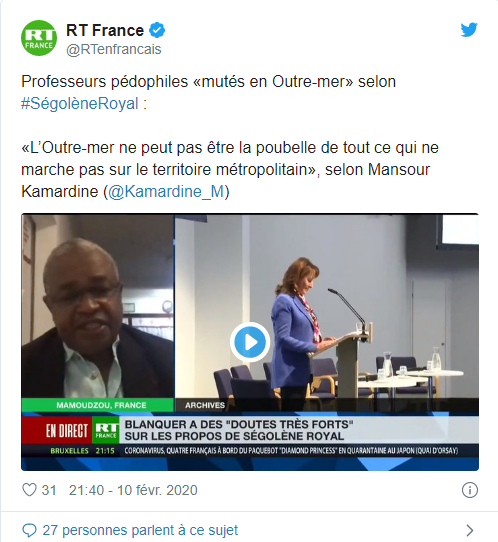The height and width of the screenshot is (542, 498).
Task: Click the @RTenfrancais handle
Action: click(x=114, y=49)
